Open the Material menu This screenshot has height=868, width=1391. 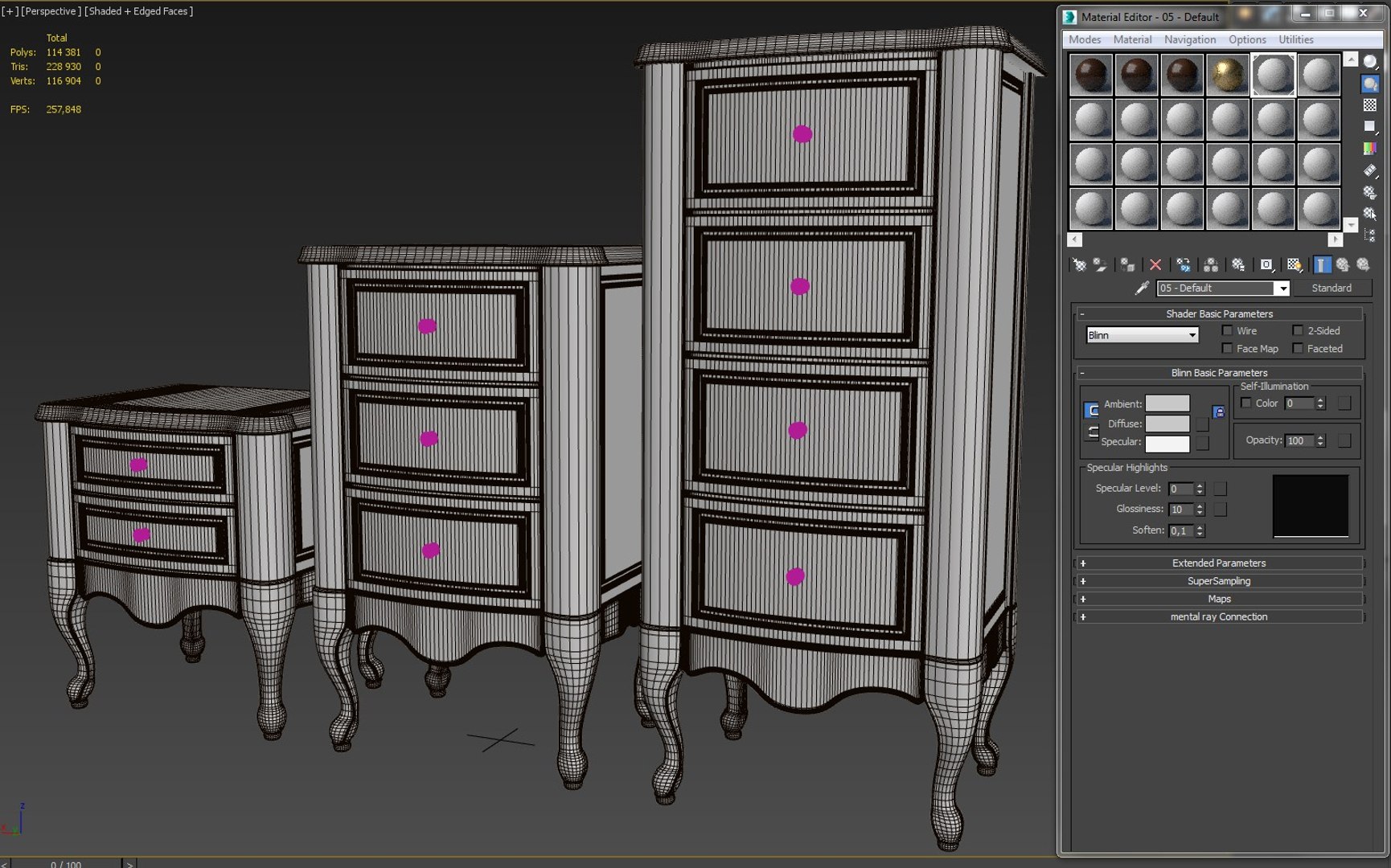coord(1132,39)
